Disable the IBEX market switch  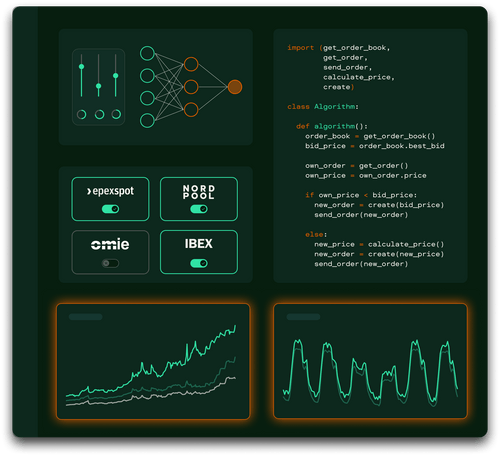199,263
